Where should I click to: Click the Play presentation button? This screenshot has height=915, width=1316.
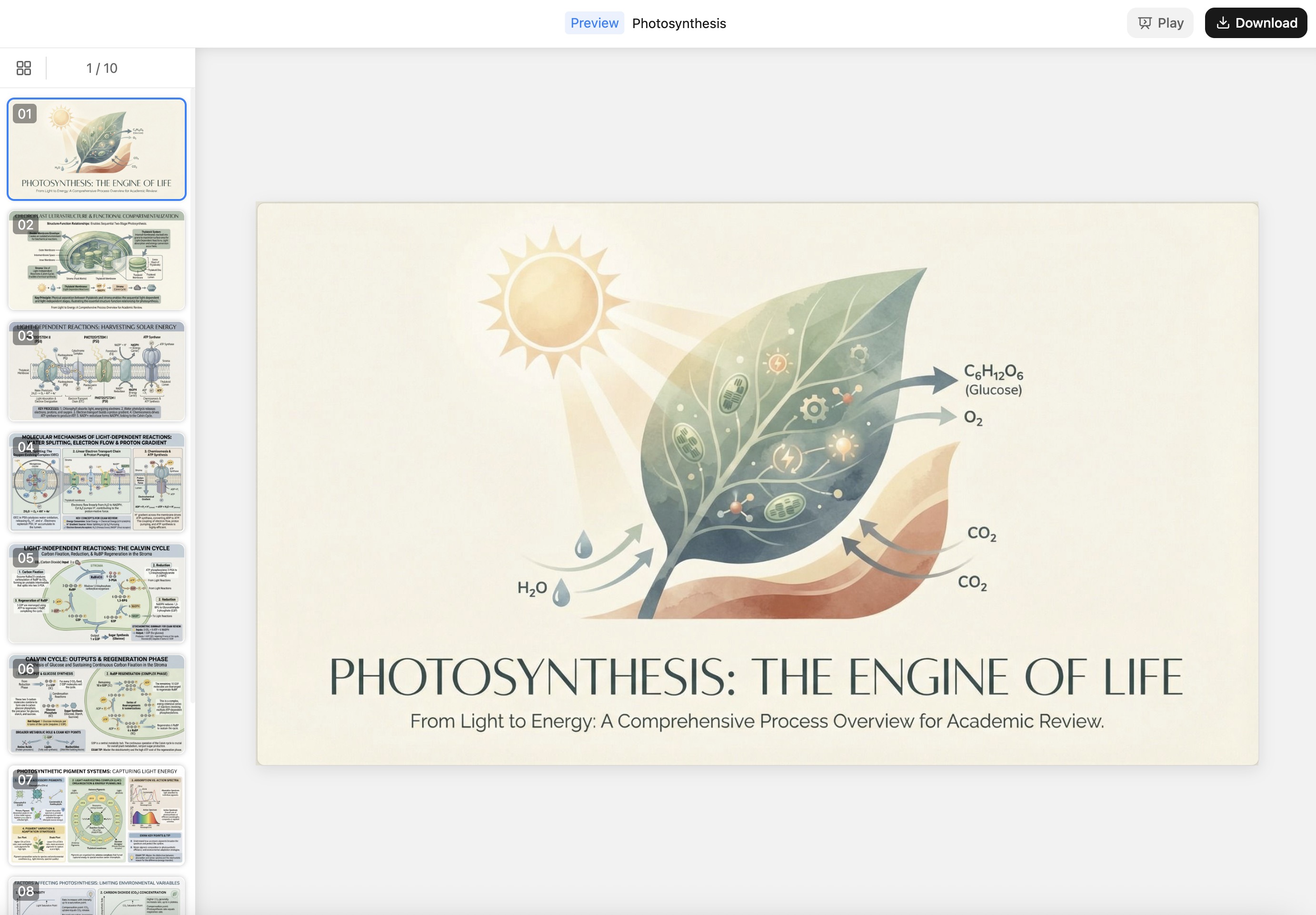[1160, 23]
